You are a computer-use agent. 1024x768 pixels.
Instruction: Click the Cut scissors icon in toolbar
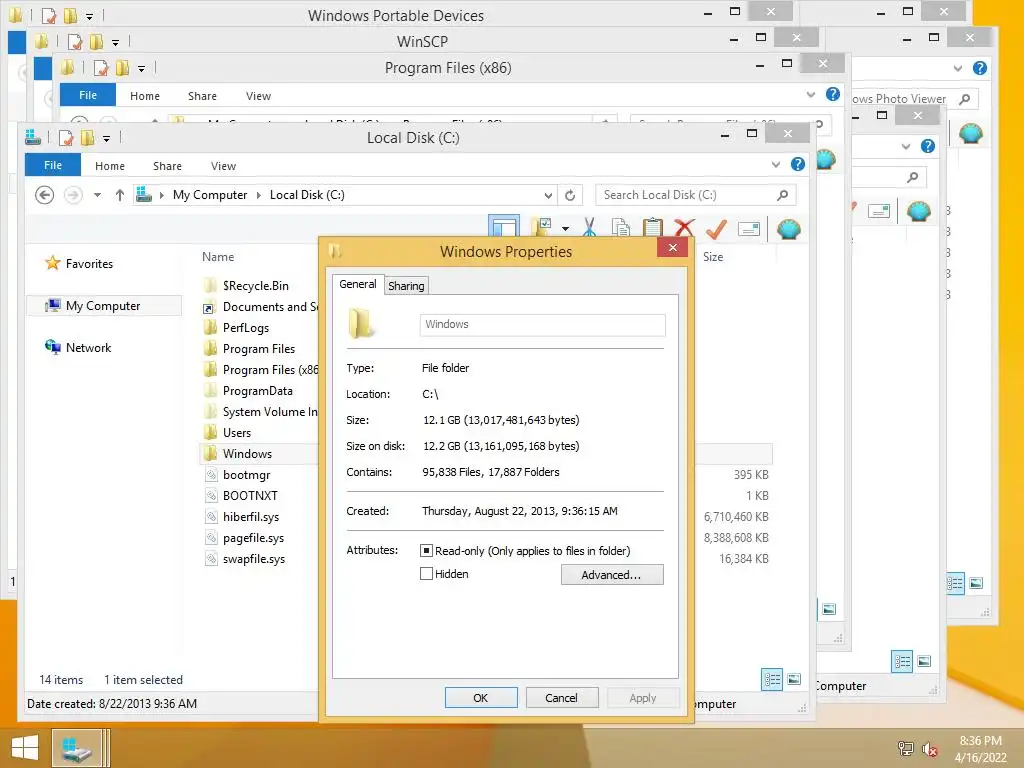click(589, 228)
